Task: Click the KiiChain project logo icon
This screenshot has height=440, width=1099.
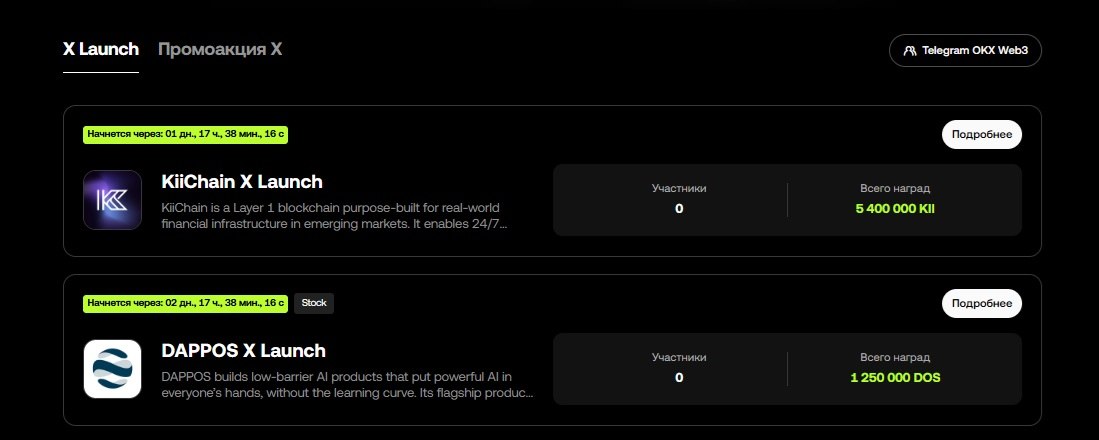Action: pyautogui.click(x=112, y=200)
